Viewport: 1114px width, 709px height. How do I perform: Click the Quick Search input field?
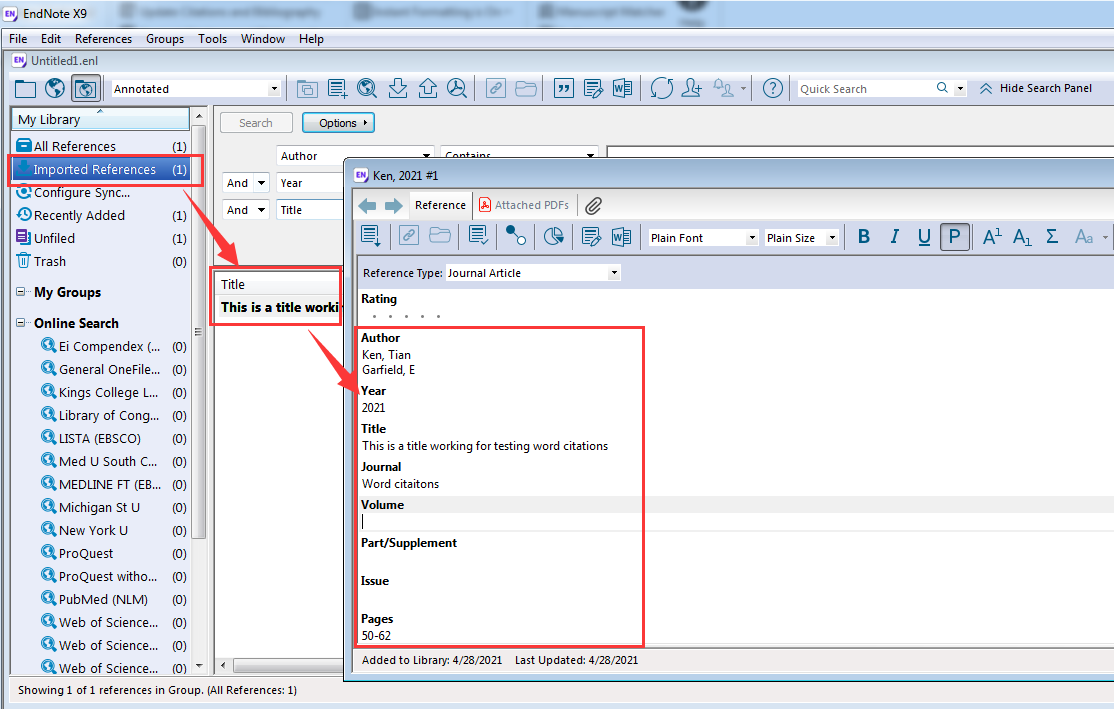pyautogui.click(x=866, y=89)
